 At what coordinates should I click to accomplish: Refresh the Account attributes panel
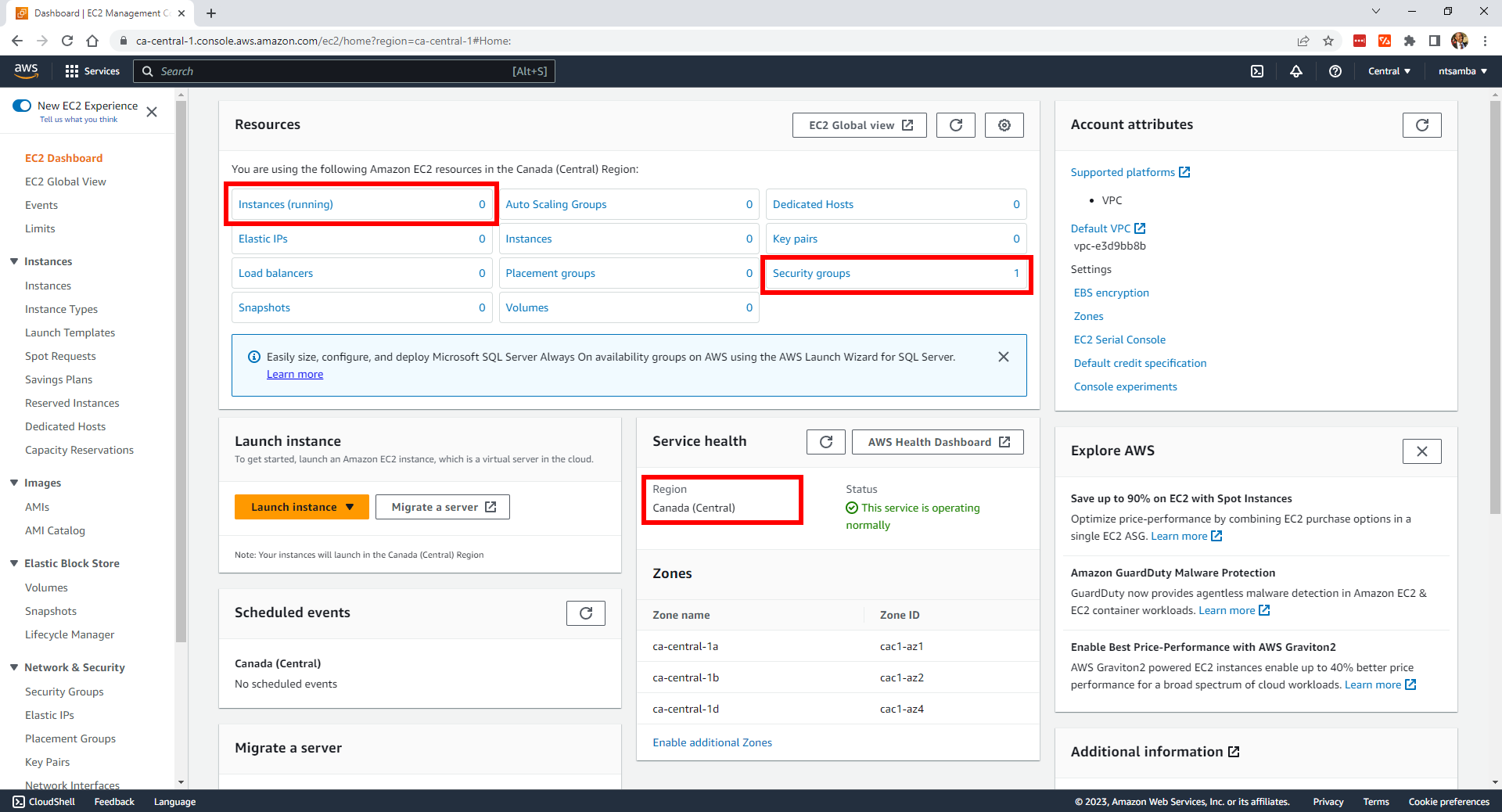pos(1421,125)
